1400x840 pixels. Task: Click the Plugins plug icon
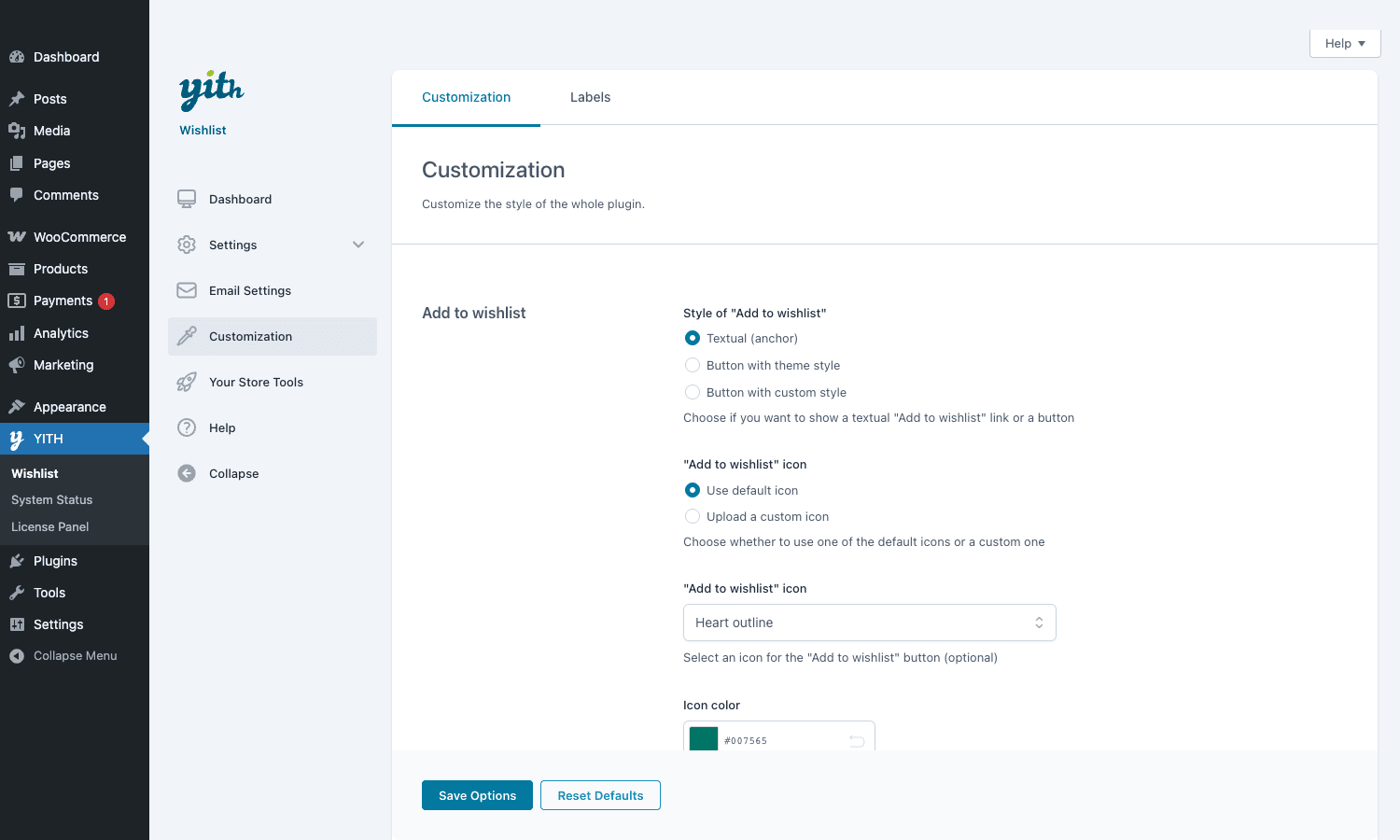coord(17,561)
